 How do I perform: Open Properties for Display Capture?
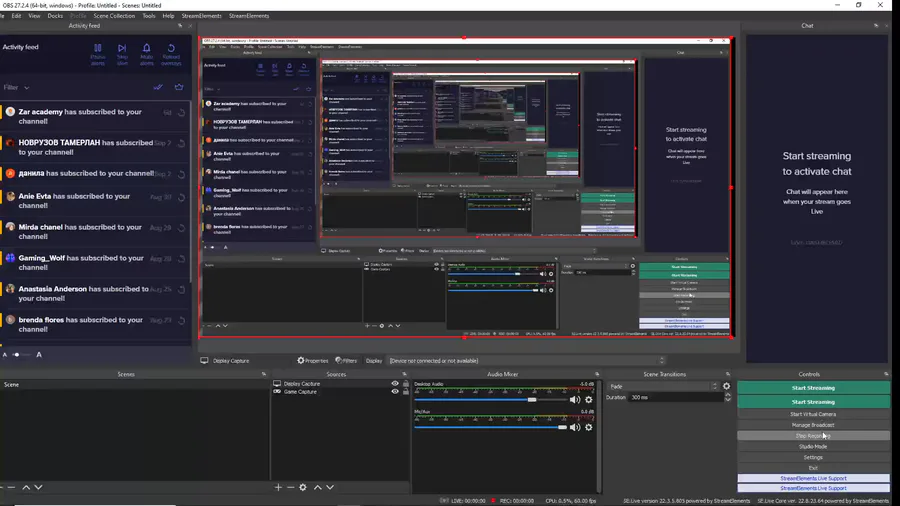click(x=313, y=361)
